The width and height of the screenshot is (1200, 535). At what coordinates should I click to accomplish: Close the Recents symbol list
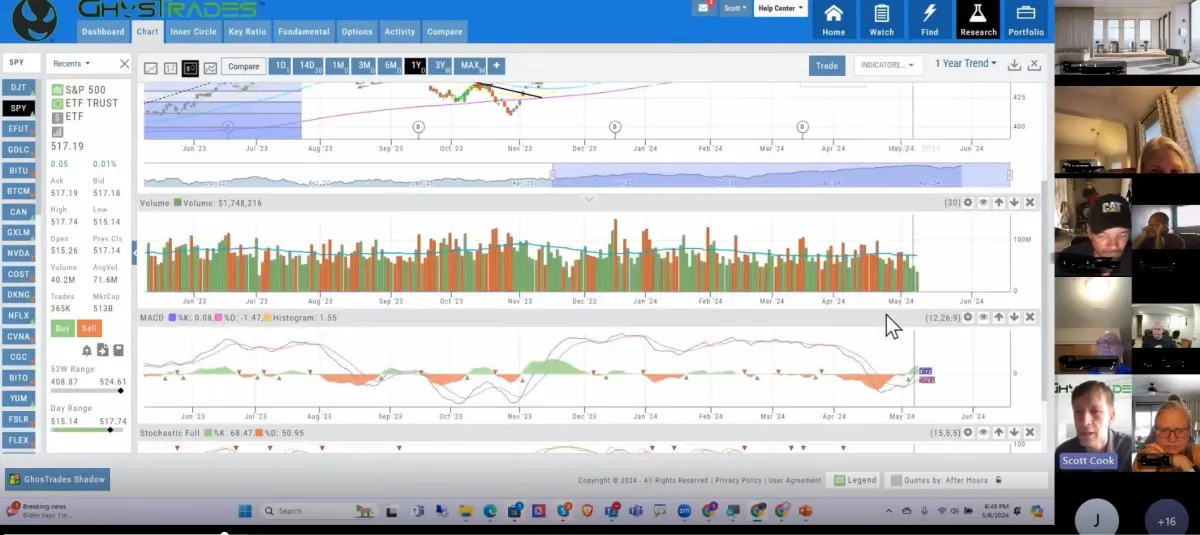click(x=124, y=63)
